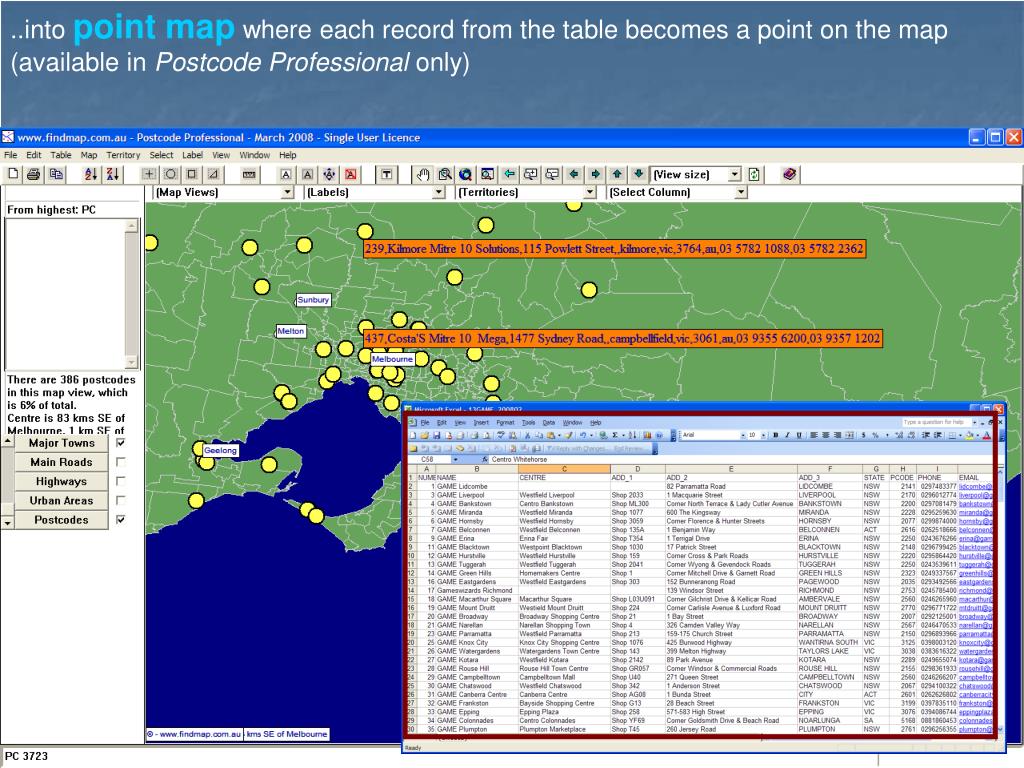1024x768 pixels.
Task: Click the orange Kilmore Mitre 10 point label
Action: point(615,248)
